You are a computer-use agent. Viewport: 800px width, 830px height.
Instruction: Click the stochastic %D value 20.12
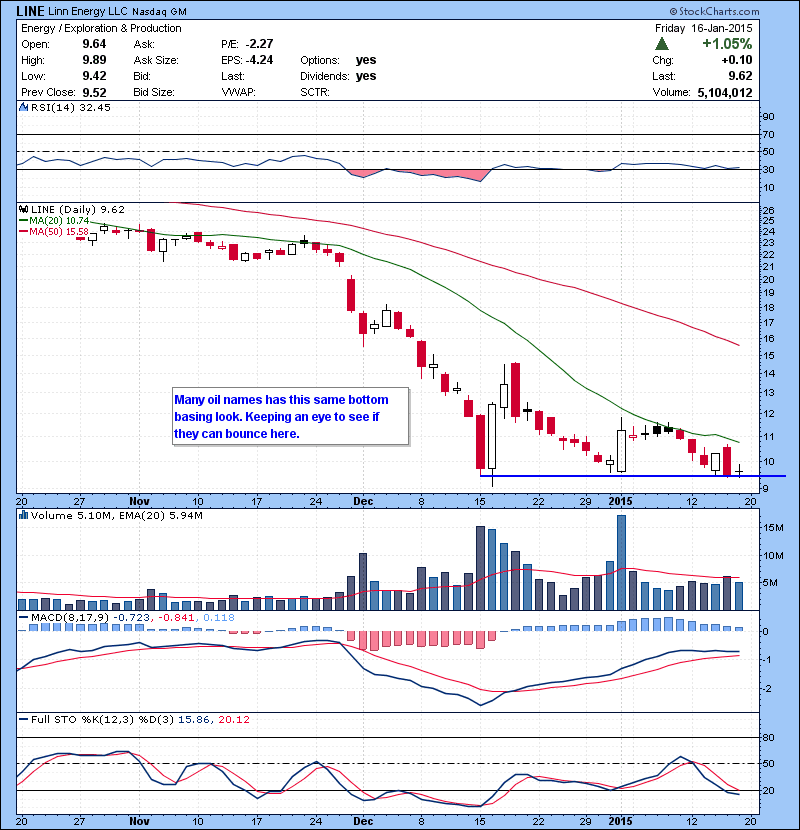pyautogui.click(x=233, y=719)
